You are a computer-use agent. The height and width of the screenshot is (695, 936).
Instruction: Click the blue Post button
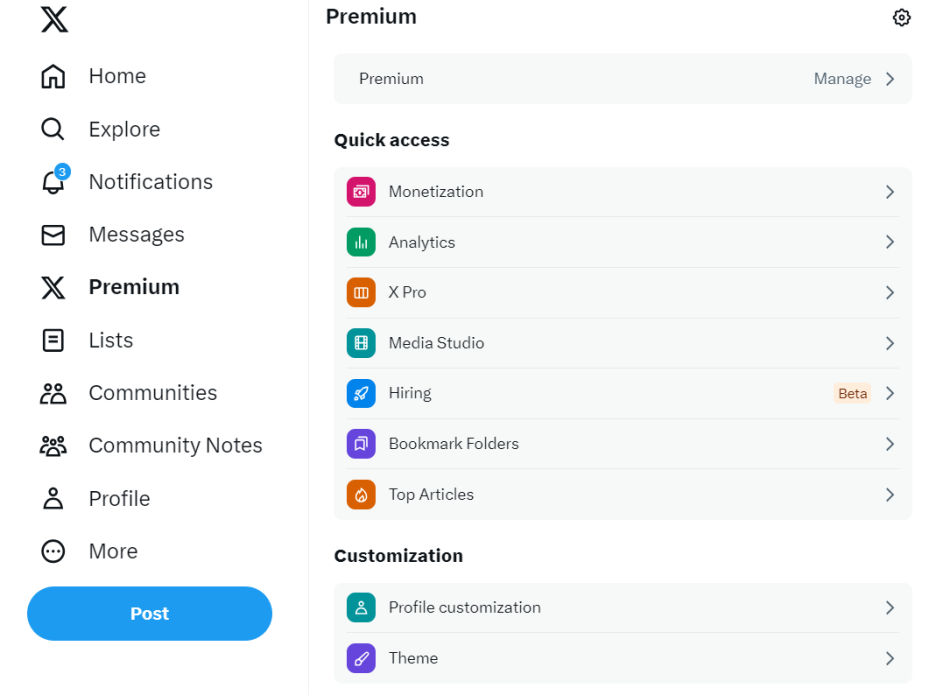(149, 614)
